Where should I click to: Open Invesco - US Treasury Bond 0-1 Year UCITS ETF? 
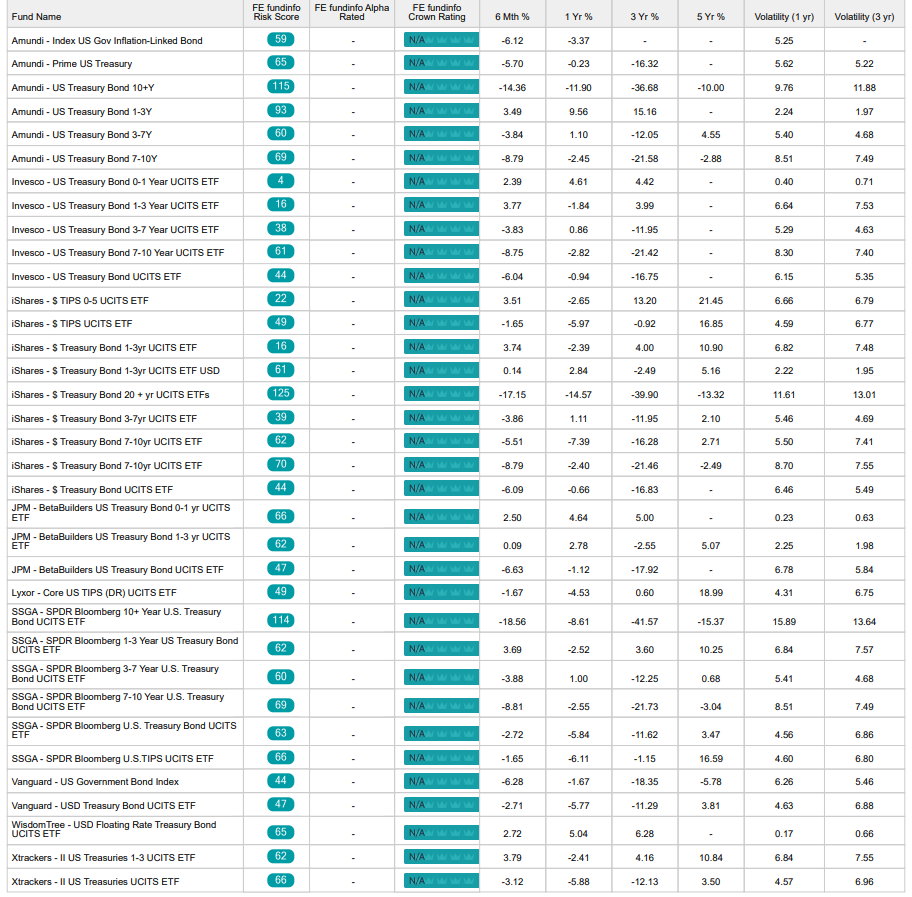tap(115, 182)
